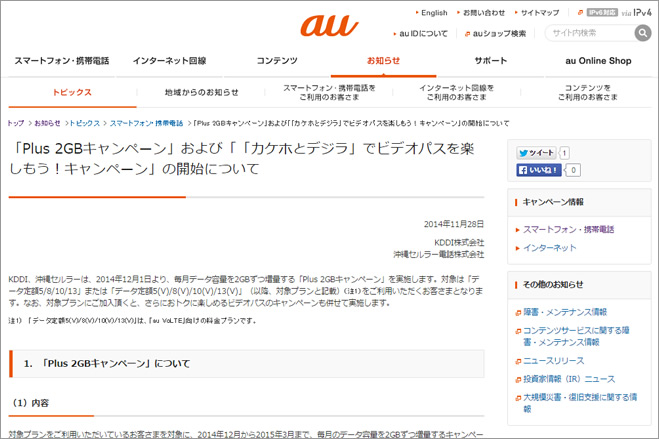659x439 pixels.
Task: Click the トップ breadcrumb link
Action: point(16,123)
